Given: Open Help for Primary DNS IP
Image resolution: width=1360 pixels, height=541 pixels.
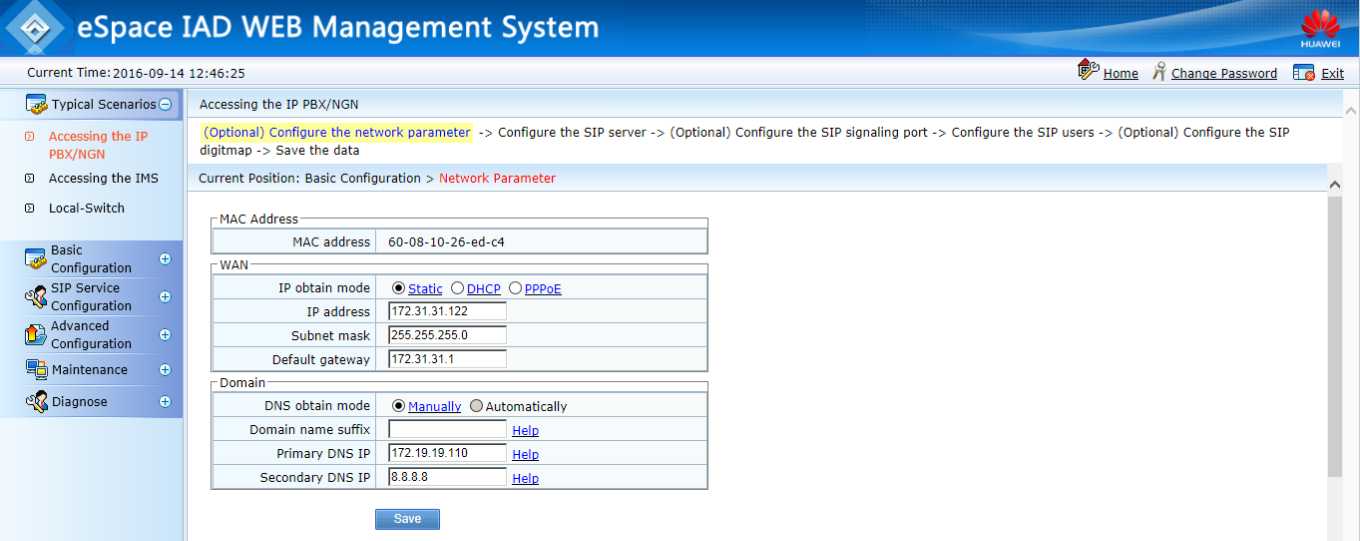Looking at the screenshot, I should click(525, 454).
